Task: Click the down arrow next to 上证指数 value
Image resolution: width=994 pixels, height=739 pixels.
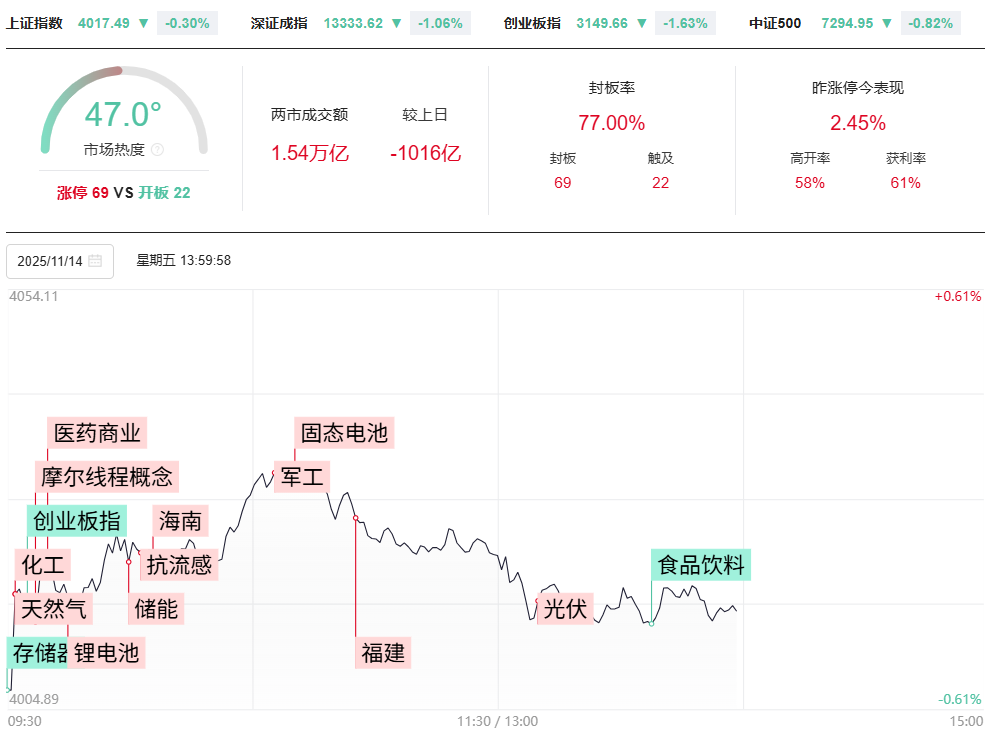Action: point(144,23)
